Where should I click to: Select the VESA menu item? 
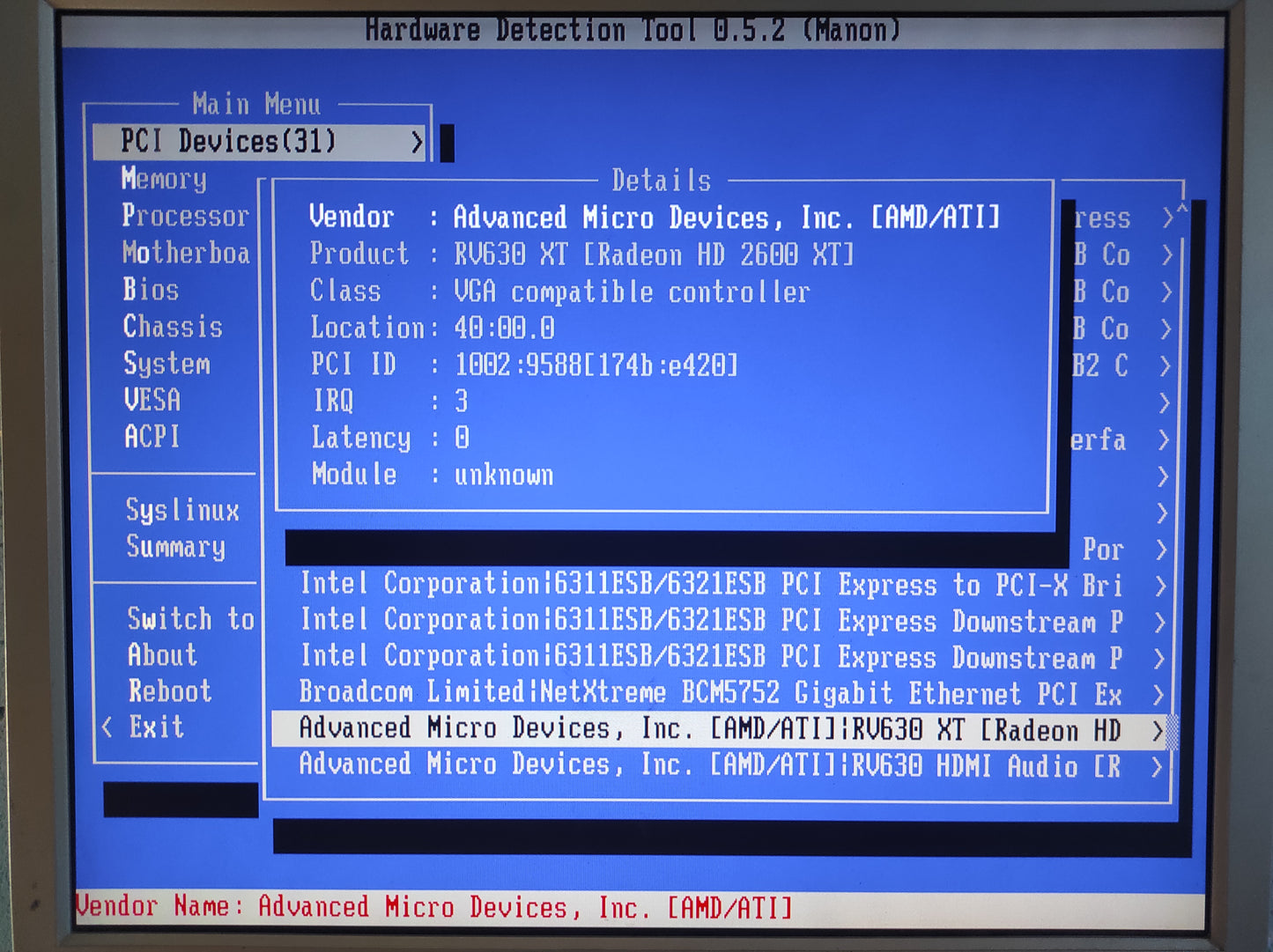[x=152, y=400]
